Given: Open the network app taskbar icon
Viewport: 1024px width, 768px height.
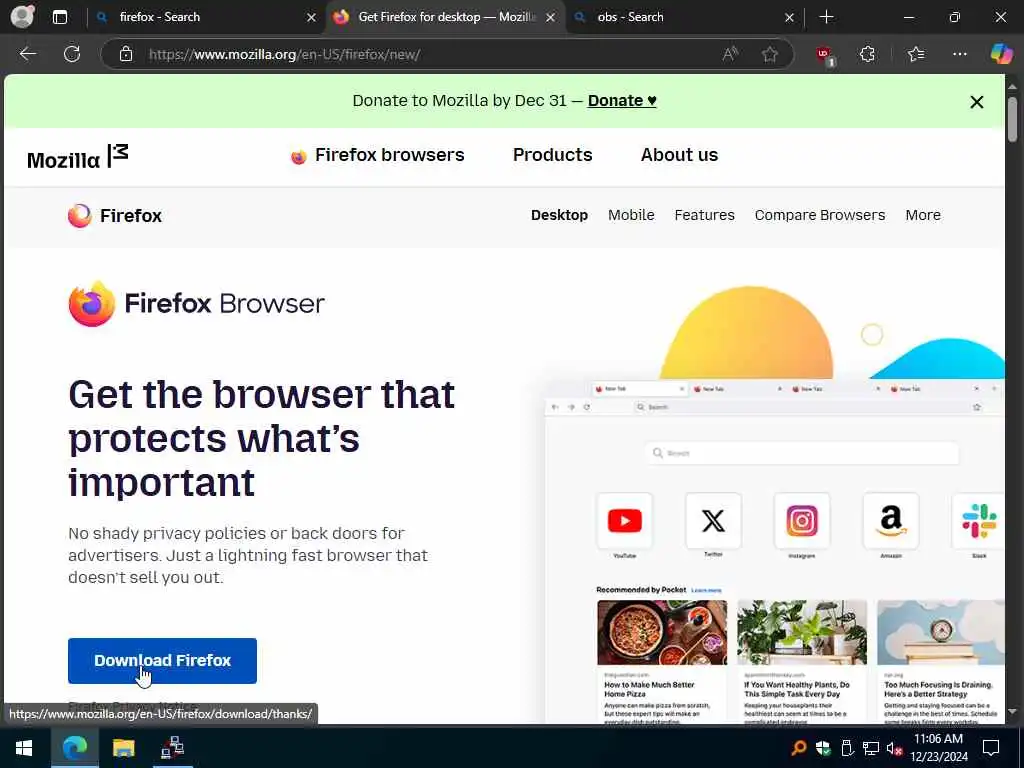Looking at the screenshot, I should pyautogui.click(x=172, y=748).
